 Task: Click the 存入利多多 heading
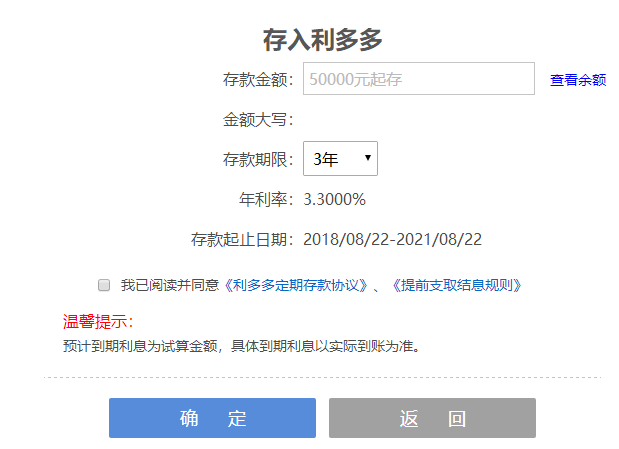coord(323,39)
